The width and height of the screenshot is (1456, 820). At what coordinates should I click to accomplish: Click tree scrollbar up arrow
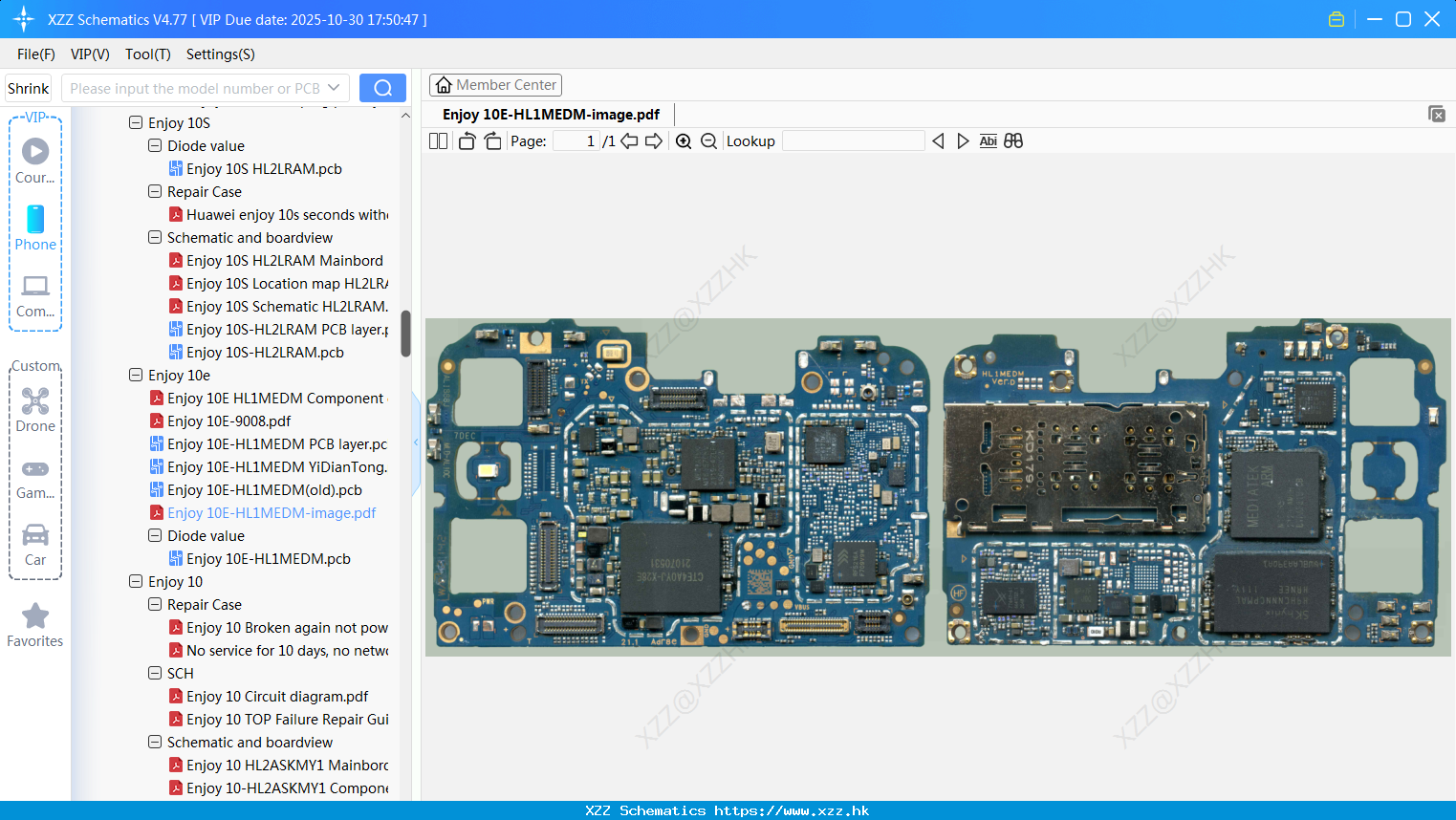tap(405, 116)
